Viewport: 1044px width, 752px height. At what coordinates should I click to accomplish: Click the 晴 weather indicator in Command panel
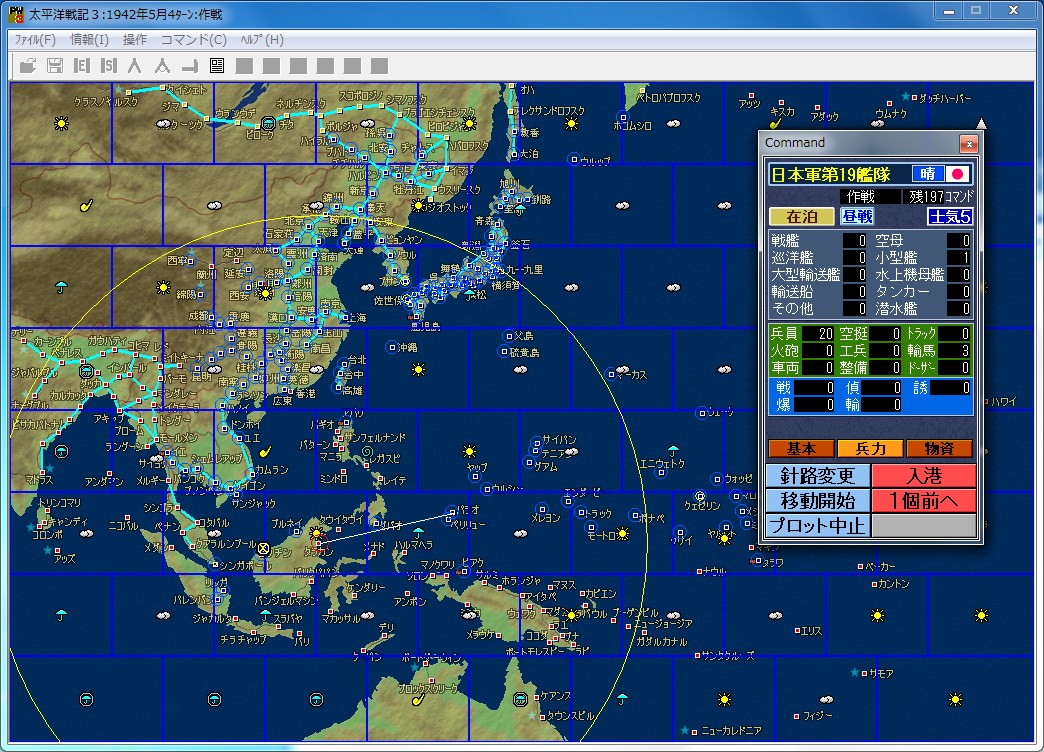click(x=928, y=175)
